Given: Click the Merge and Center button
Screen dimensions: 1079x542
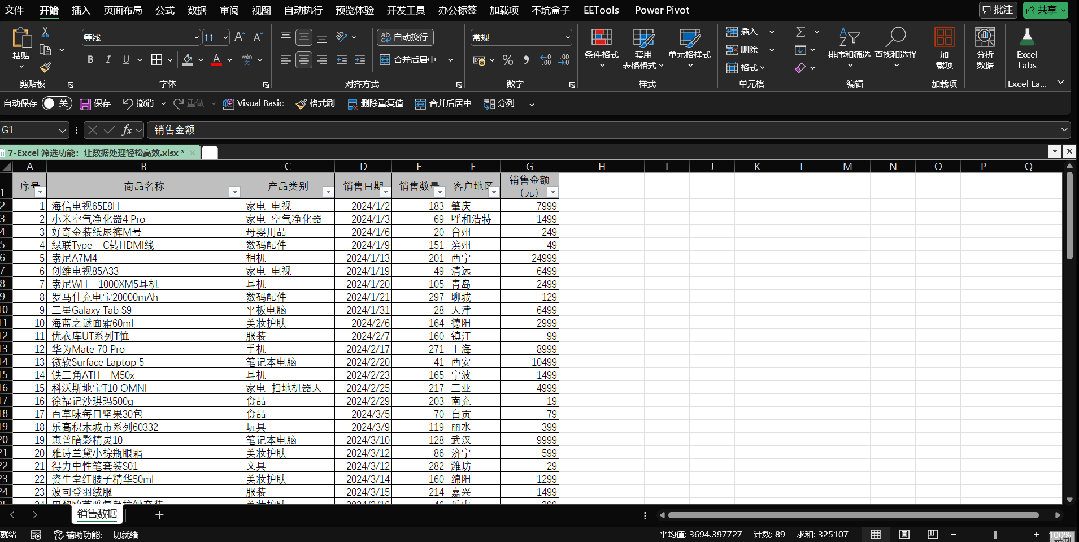Looking at the screenshot, I should tap(409, 61).
